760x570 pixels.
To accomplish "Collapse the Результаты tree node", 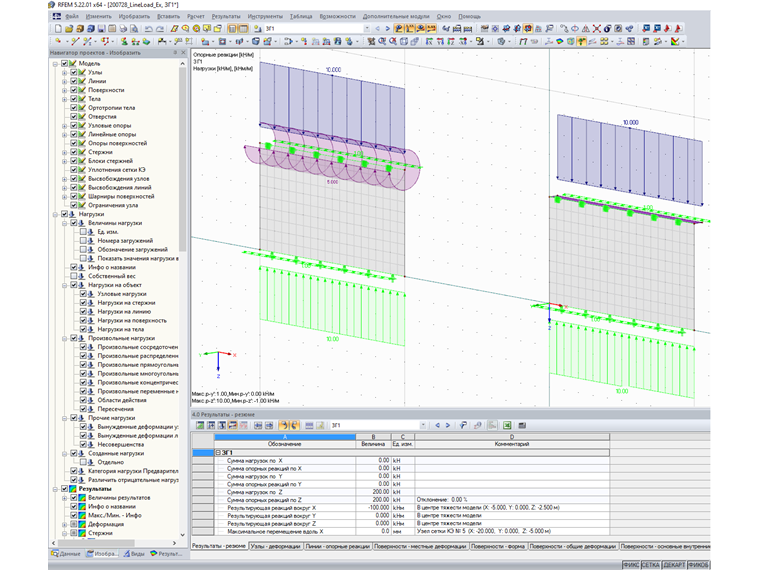I will tap(55, 489).
